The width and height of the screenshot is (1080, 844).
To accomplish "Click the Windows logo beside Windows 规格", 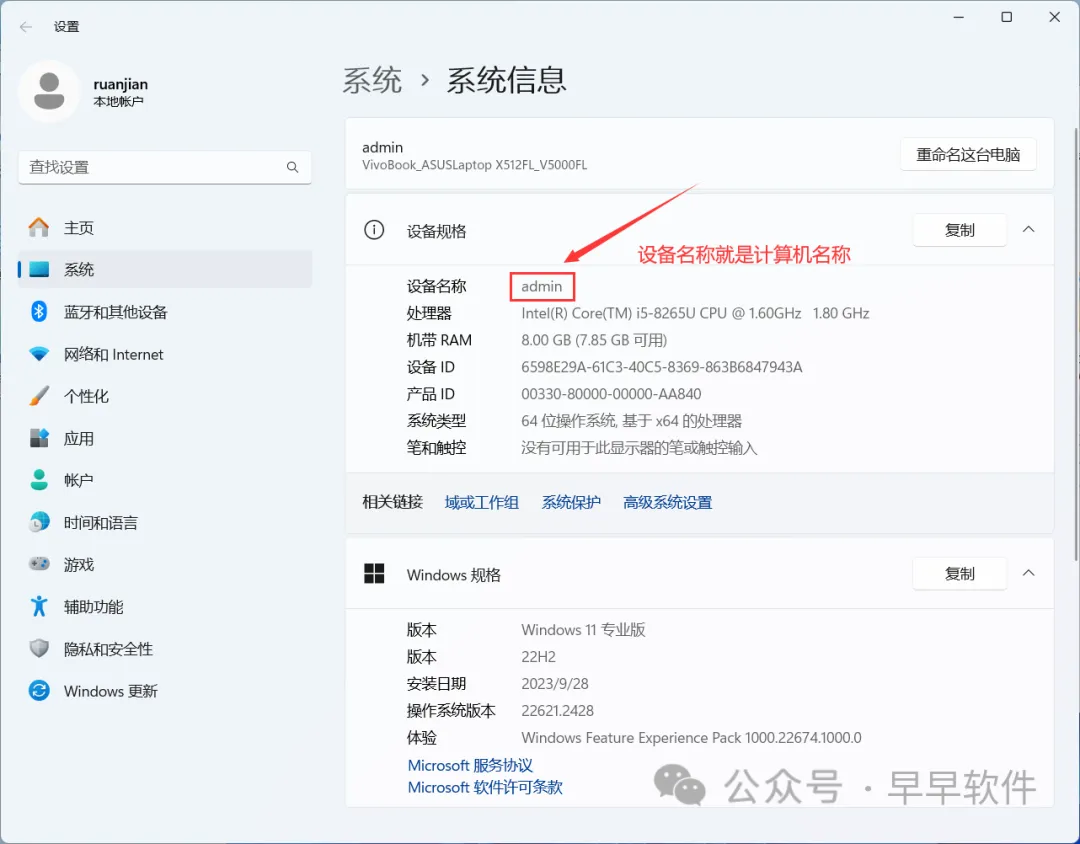I will tap(374, 573).
